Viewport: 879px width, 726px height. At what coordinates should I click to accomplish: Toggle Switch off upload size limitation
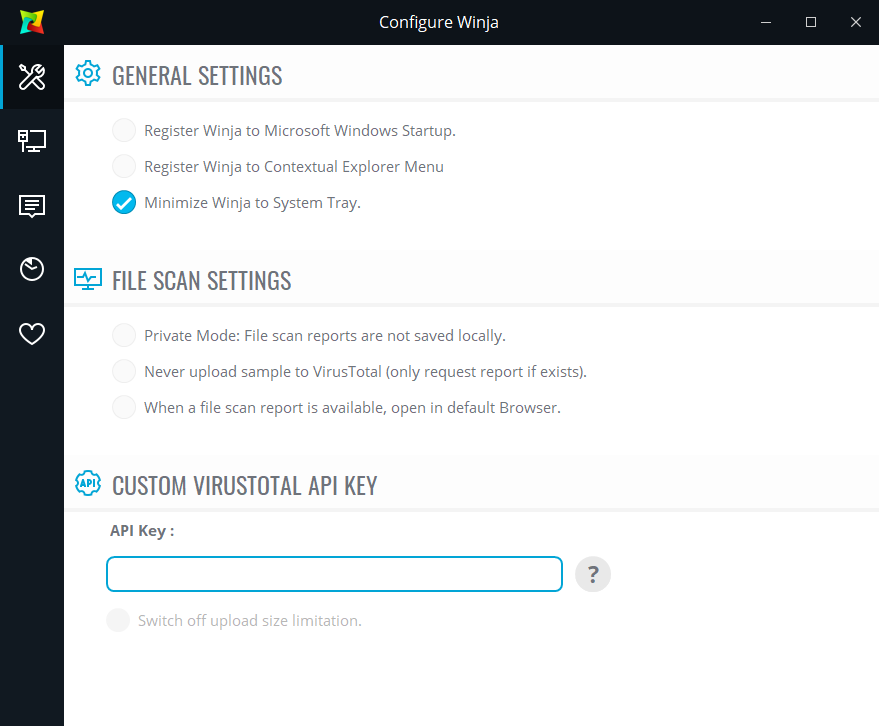pyautogui.click(x=118, y=620)
